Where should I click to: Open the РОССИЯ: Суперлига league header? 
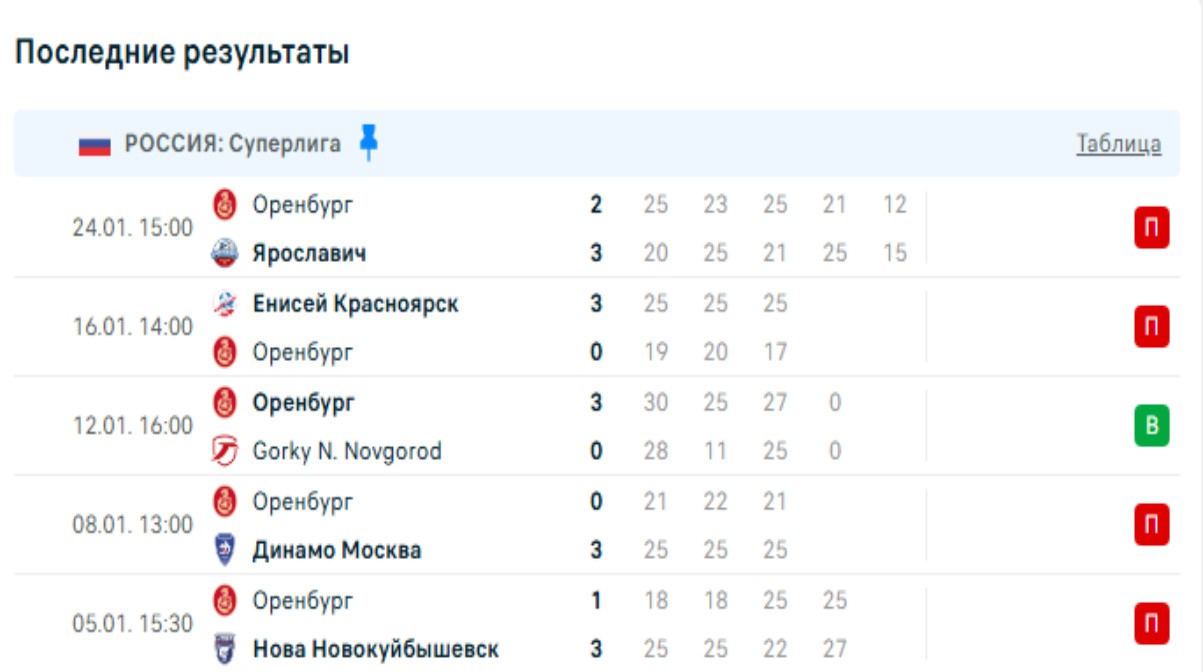tap(232, 144)
